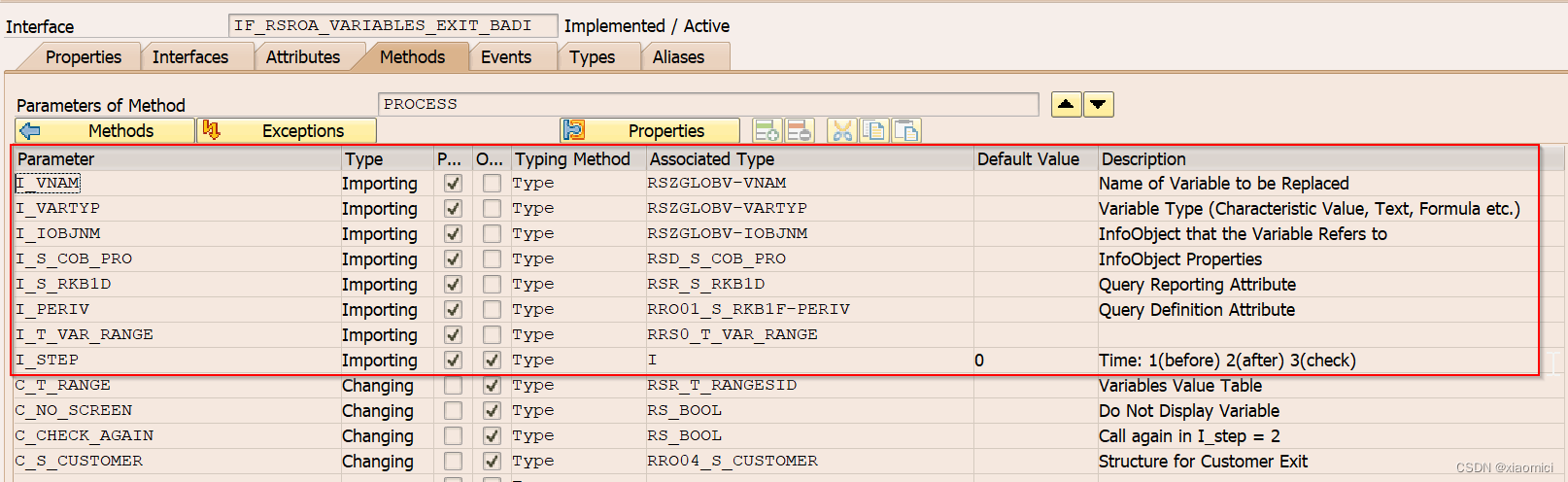This screenshot has height=482, width=1568.
Task: Switch to the Attributes tab
Action: [x=302, y=57]
